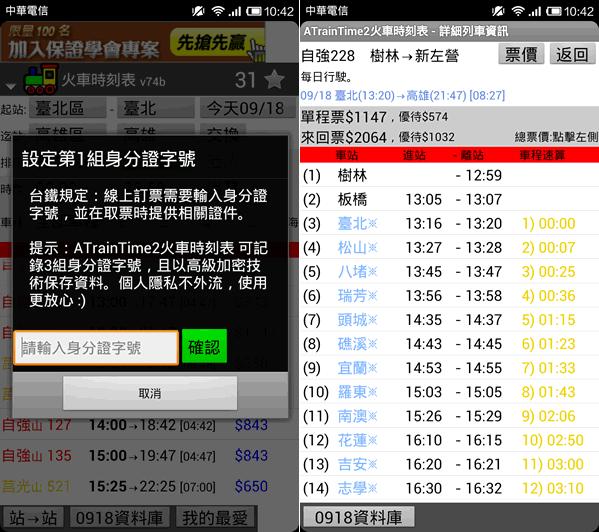
Task: Click the 離站 column header
Action: 472,155
